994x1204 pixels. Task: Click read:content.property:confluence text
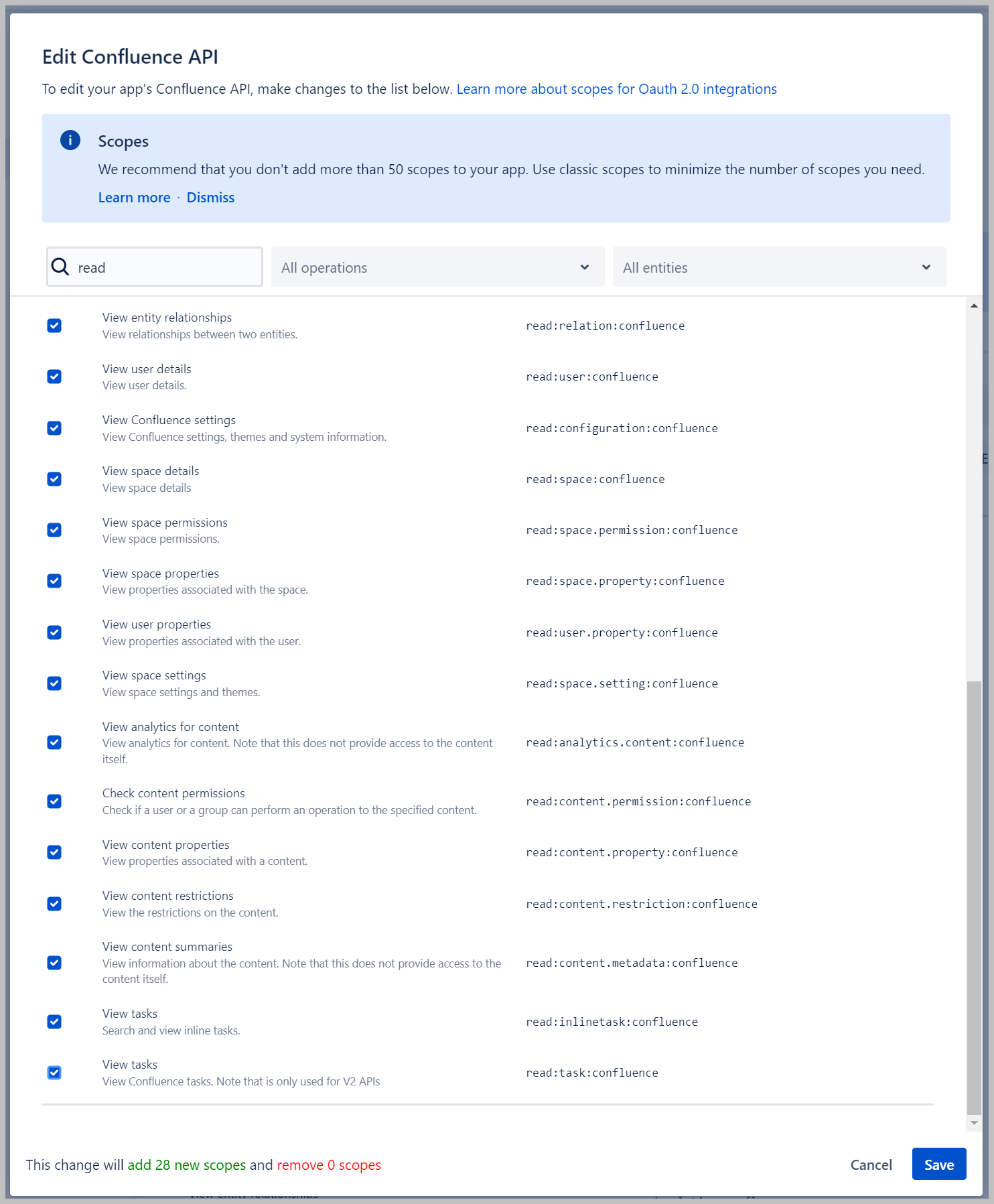[x=632, y=852]
